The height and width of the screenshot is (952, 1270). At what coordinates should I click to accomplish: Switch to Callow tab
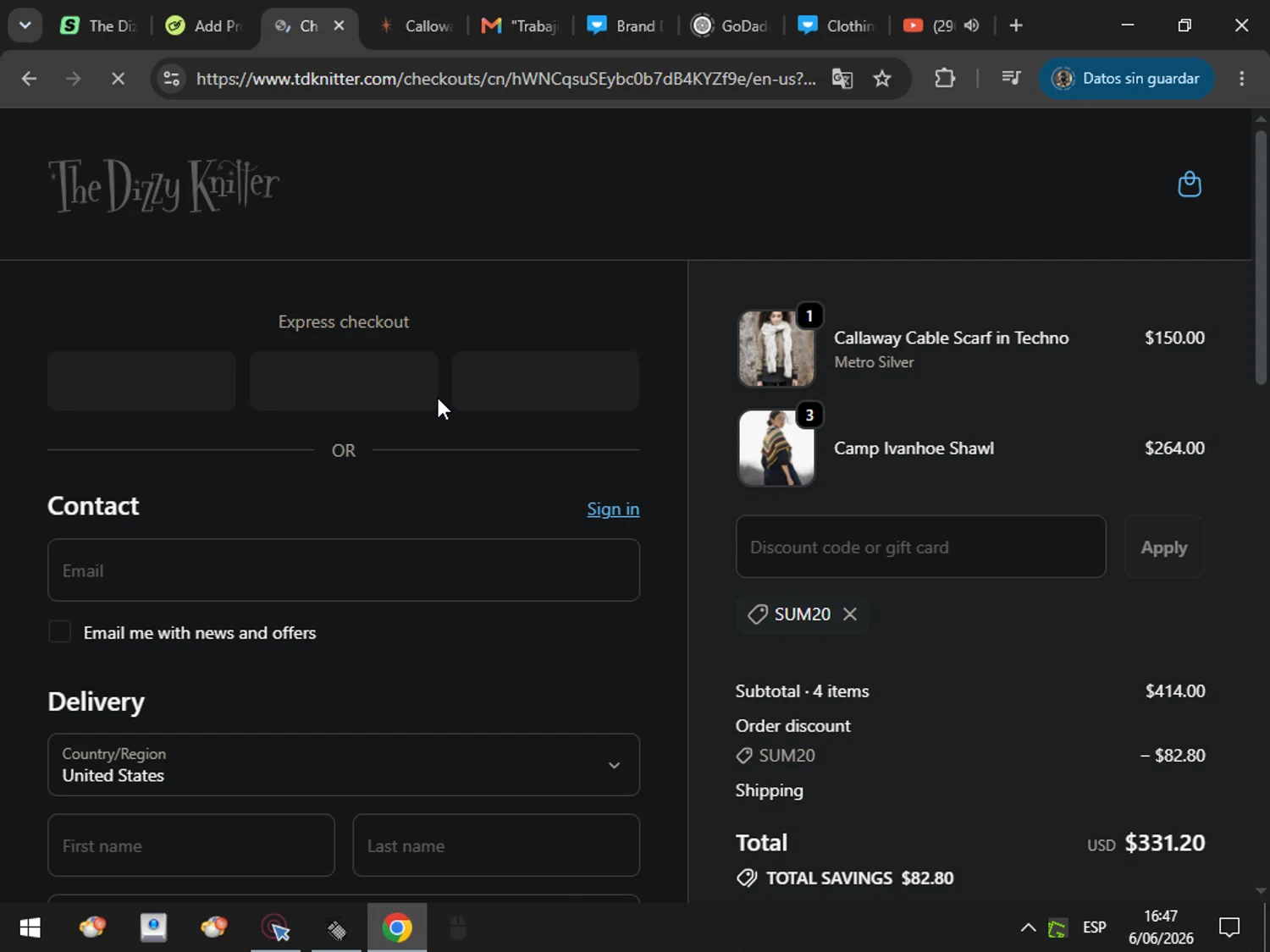[417, 25]
